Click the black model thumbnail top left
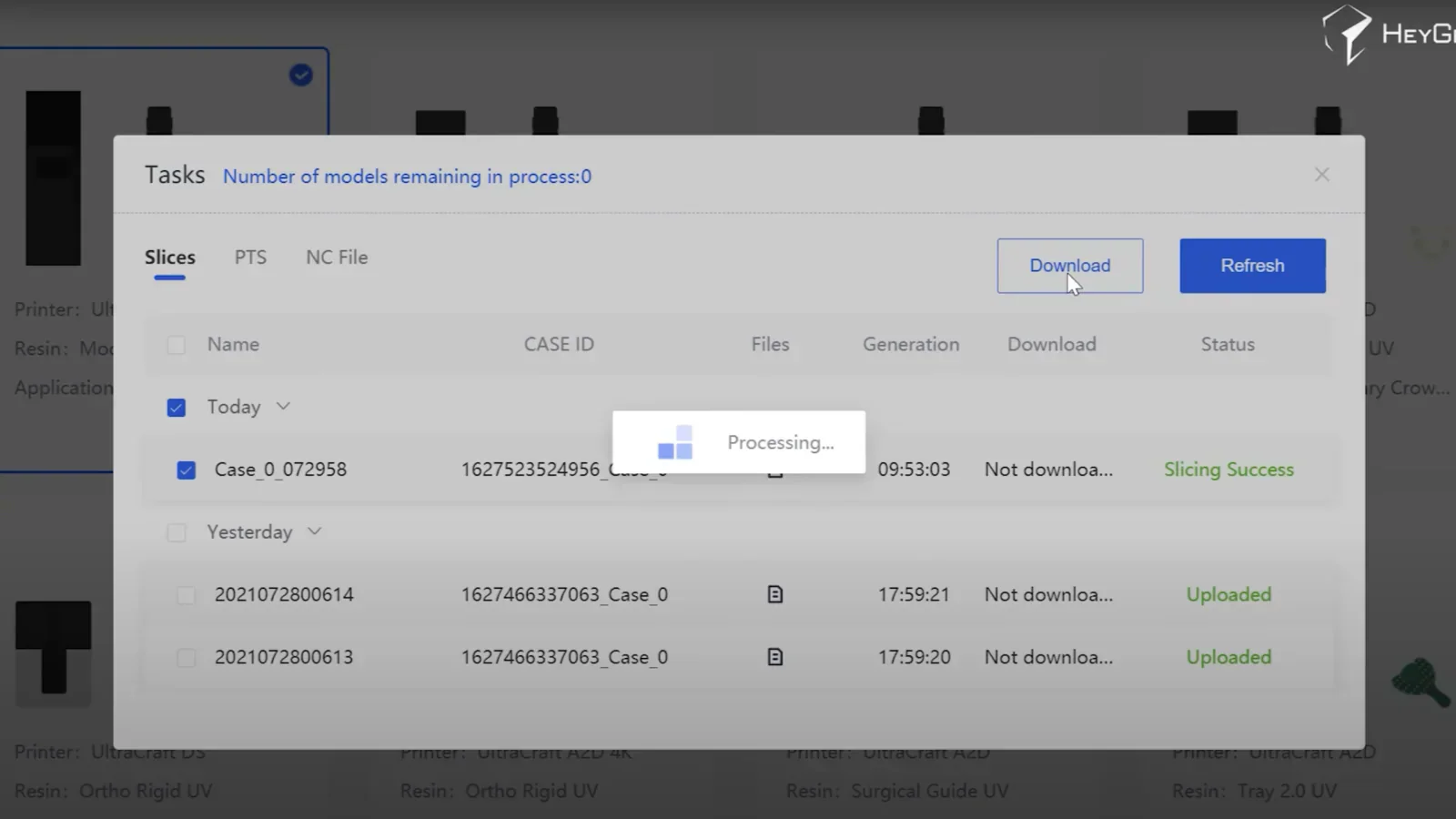Screen dimensions: 1456x819 (53, 177)
